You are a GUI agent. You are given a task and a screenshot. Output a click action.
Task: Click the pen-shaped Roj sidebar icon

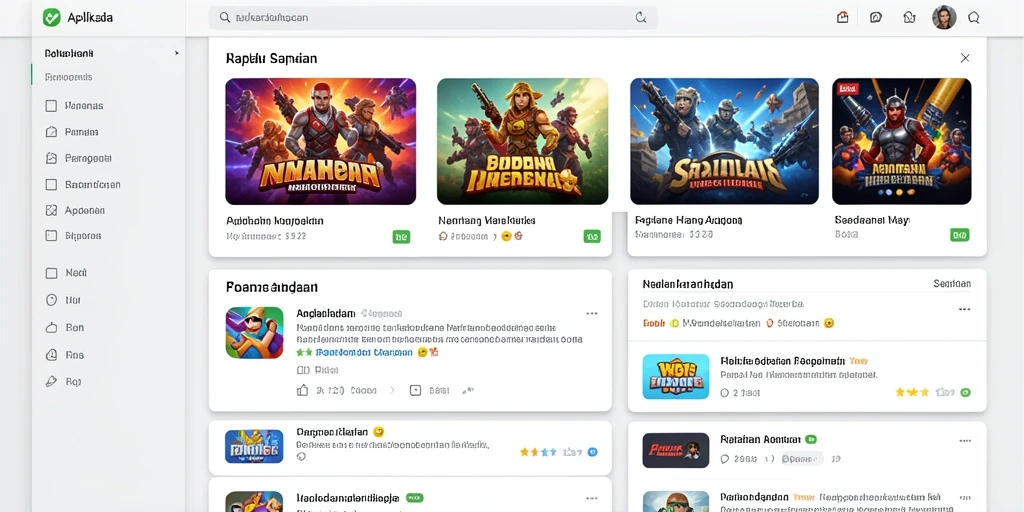pyautogui.click(x=51, y=381)
